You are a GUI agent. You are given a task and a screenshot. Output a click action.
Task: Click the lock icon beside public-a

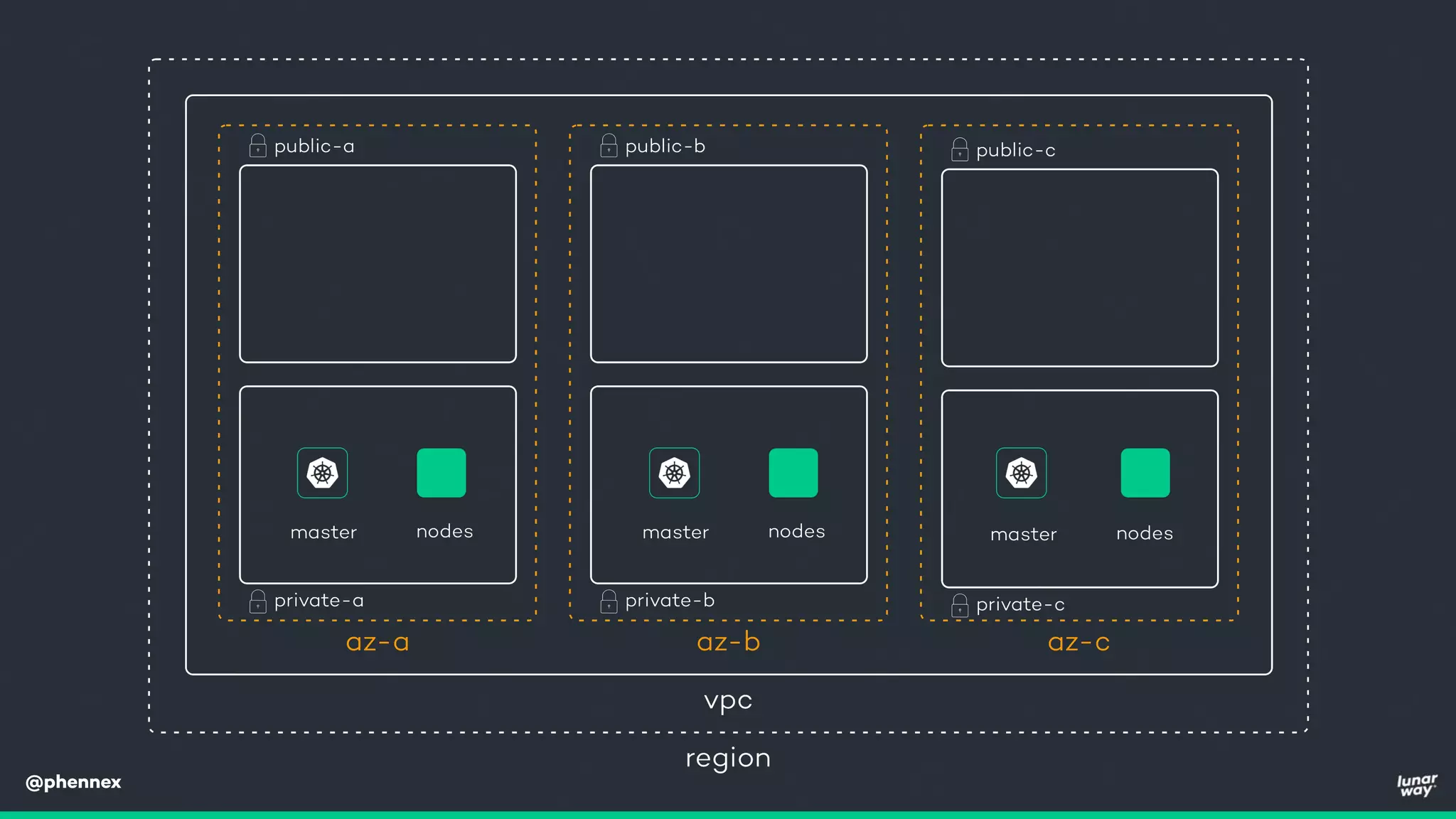(x=257, y=146)
